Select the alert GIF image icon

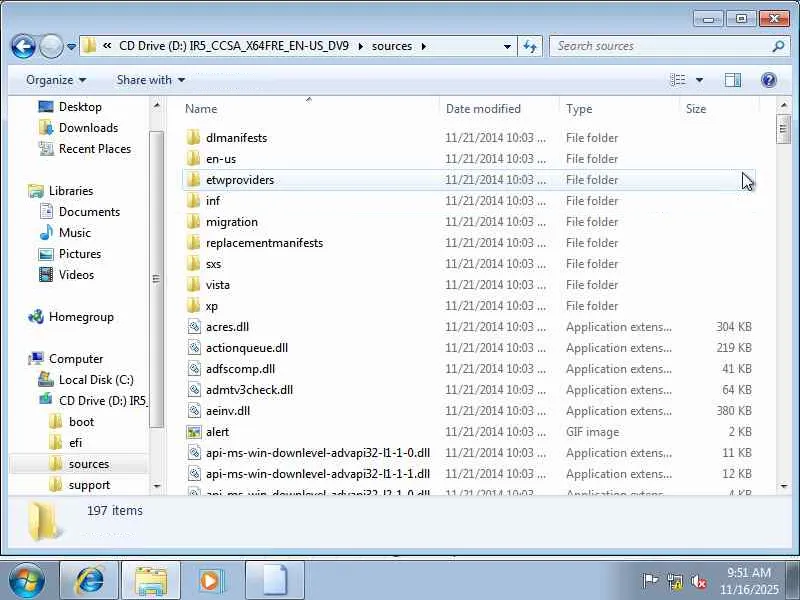pos(194,432)
